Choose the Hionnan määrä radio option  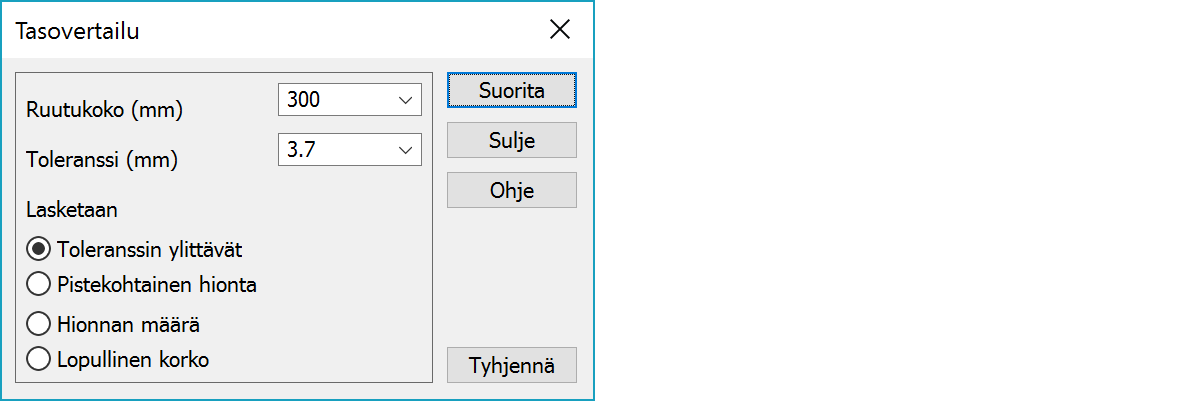click(x=40, y=324)
